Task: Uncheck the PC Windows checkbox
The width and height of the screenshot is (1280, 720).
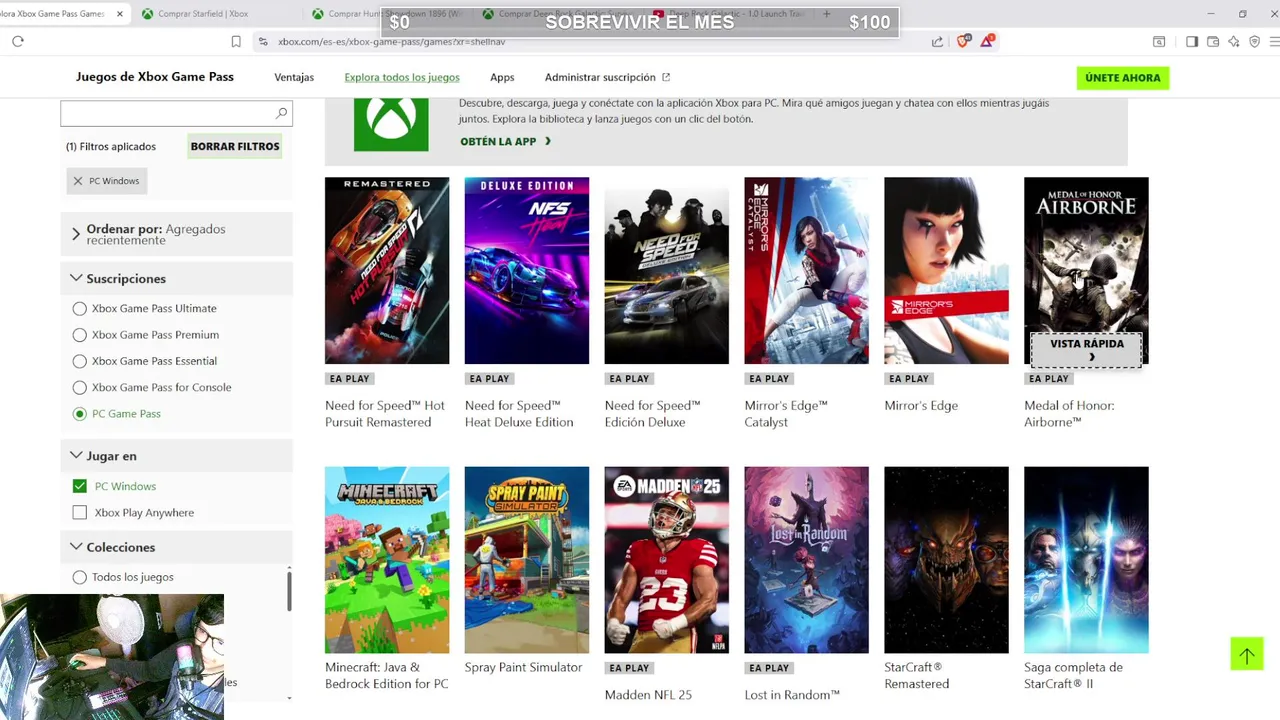Action: tap(80, 486)
